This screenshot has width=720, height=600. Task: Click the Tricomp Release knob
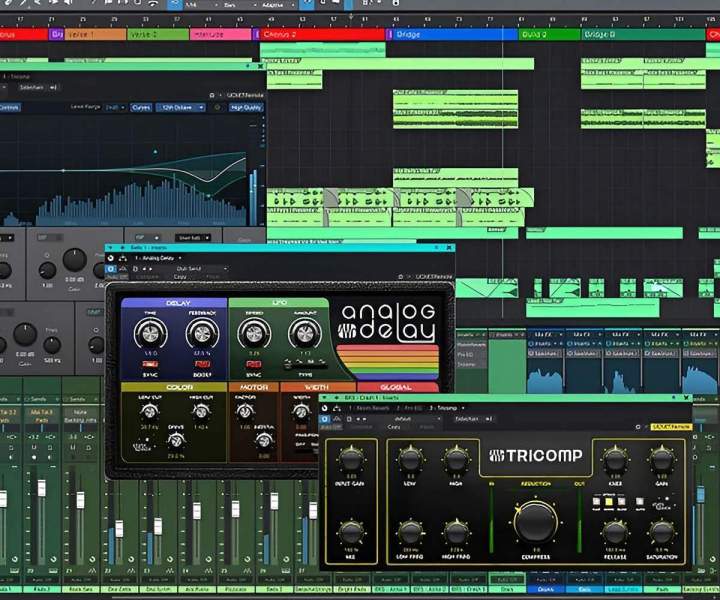(615, 533)
